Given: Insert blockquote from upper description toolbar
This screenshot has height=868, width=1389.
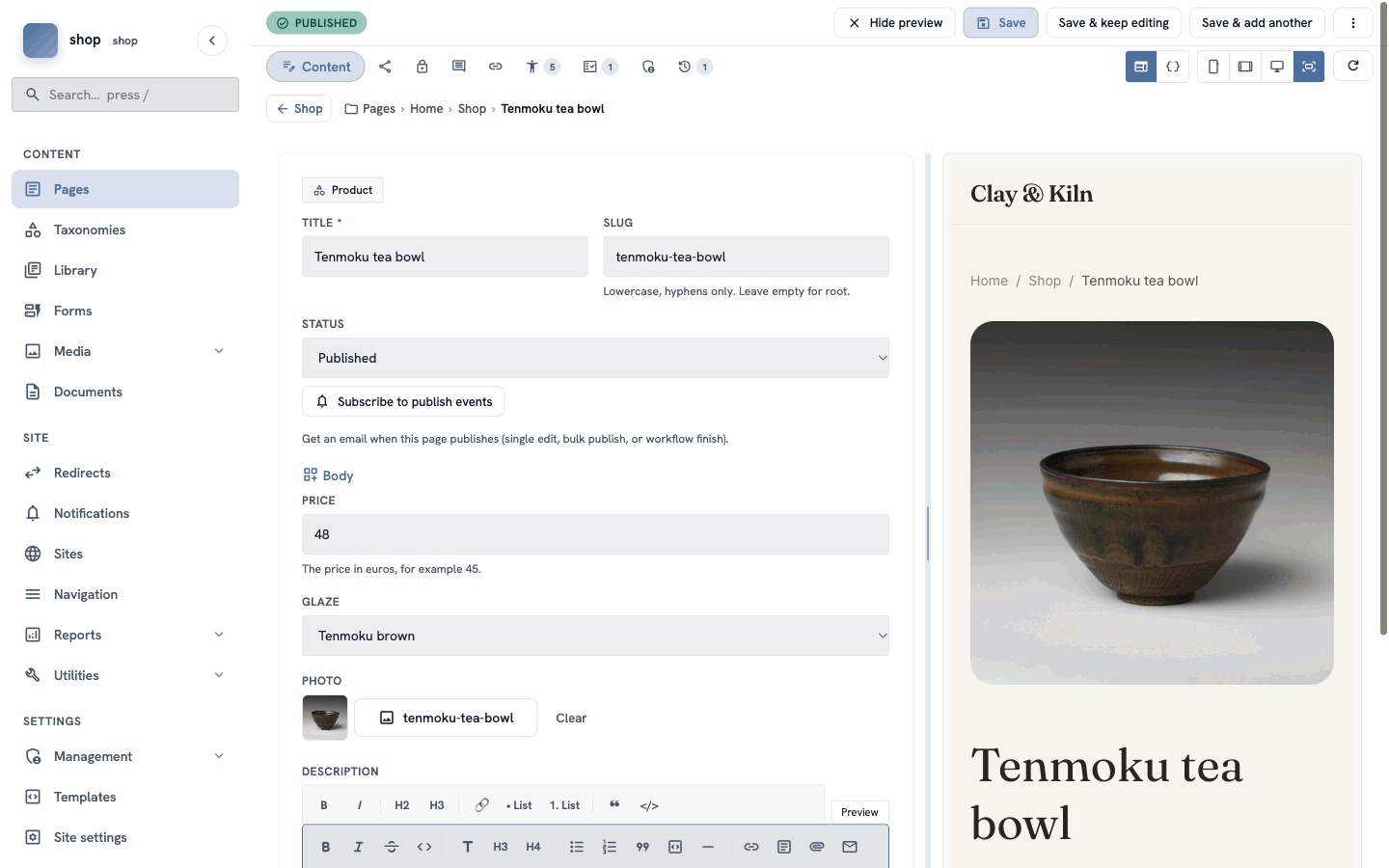Looking at the screenshot, I should tap(614, 805).
